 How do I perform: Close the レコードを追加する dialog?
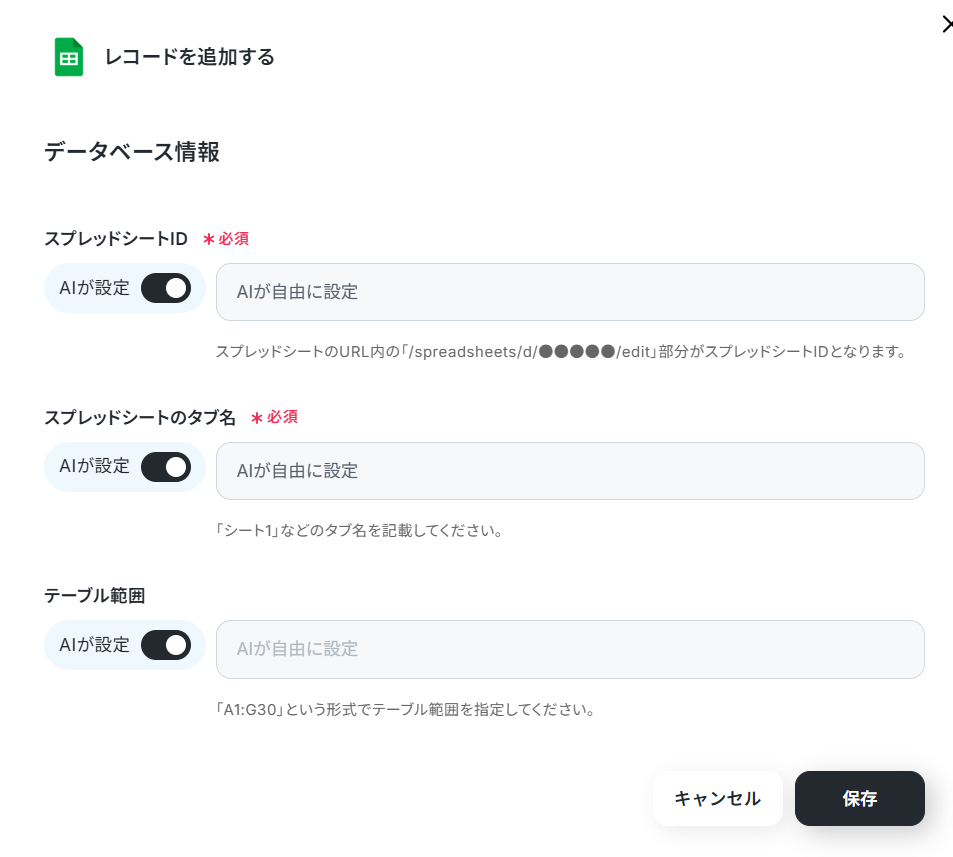tap(946, 25)
